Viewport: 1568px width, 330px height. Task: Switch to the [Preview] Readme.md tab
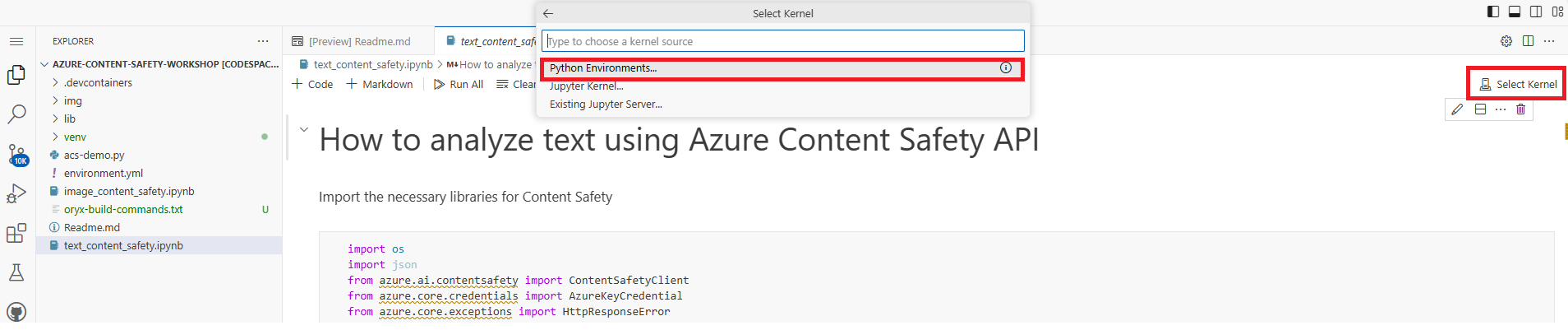(359, 41)
